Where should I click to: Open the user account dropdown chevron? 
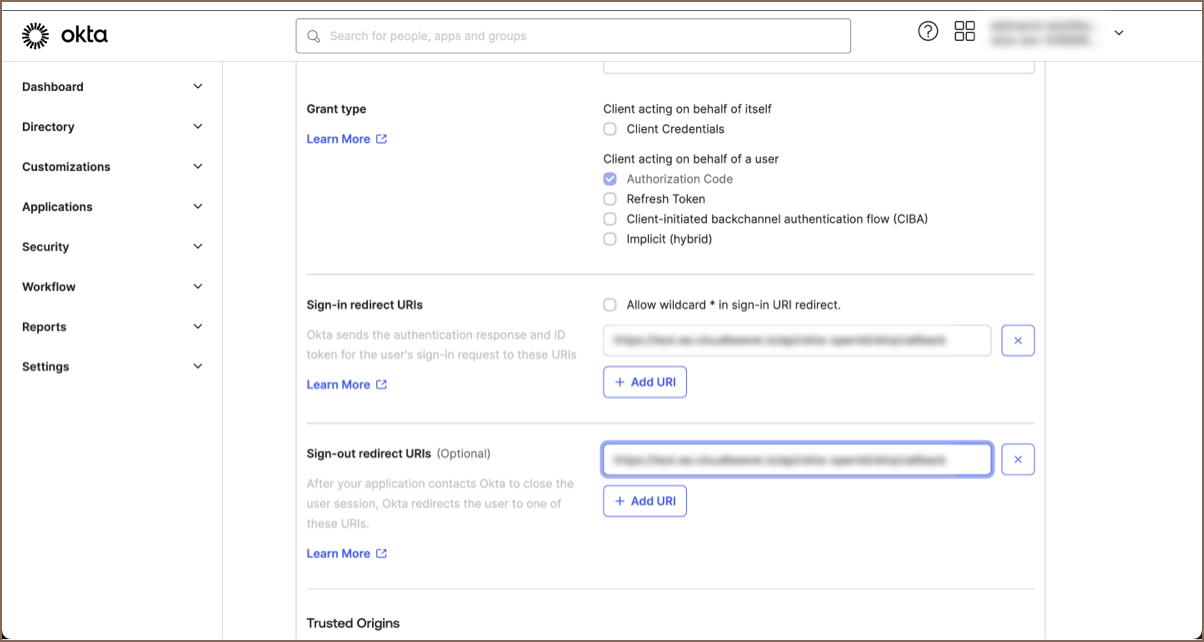pos(1119,33)
